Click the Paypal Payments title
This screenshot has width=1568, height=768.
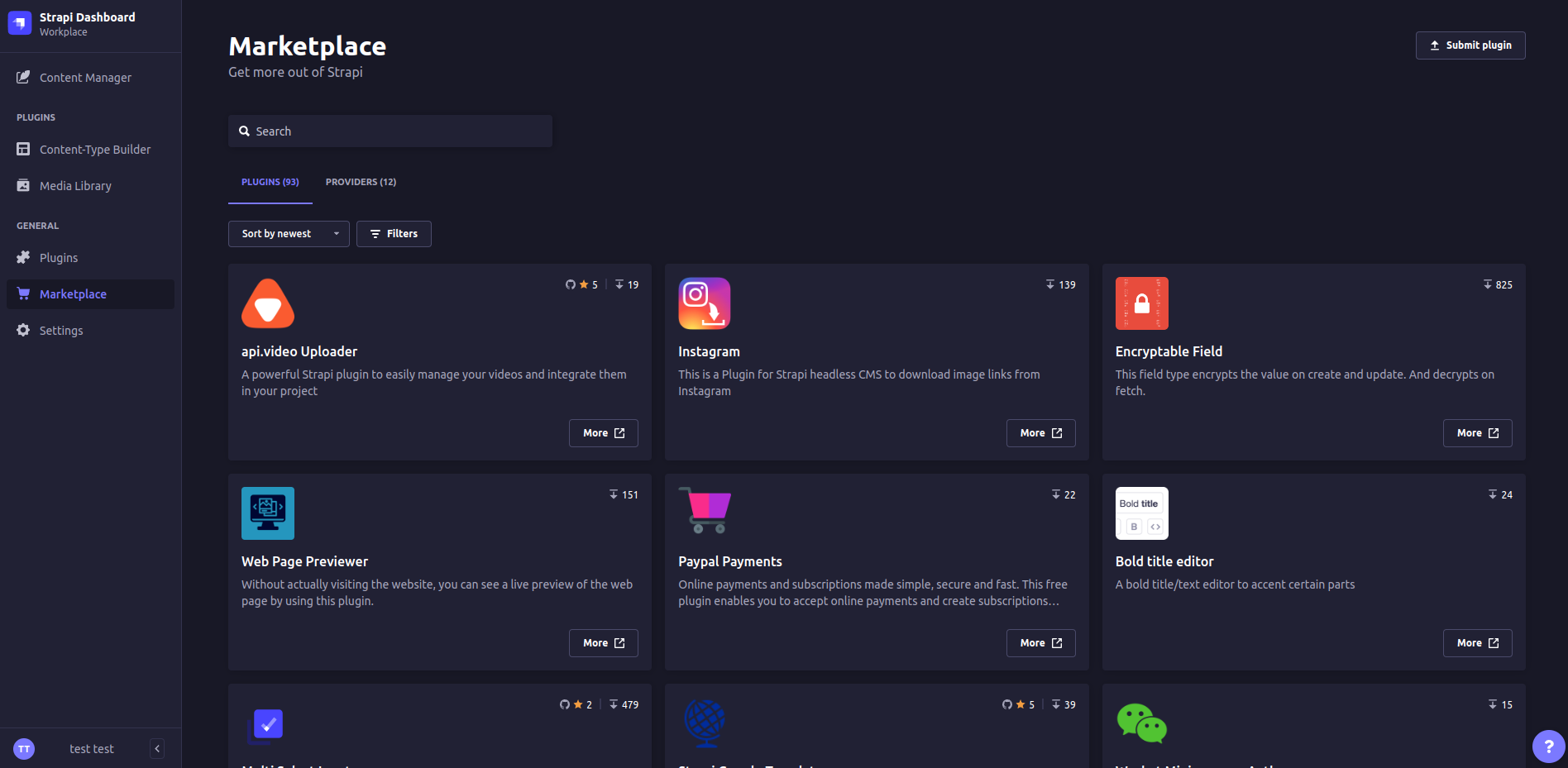[x=730, y=561]
